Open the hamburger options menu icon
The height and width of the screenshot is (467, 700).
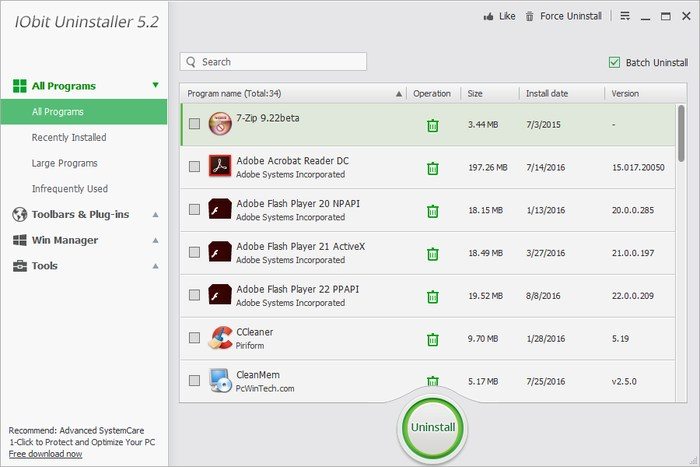click(x=625, y=16)
